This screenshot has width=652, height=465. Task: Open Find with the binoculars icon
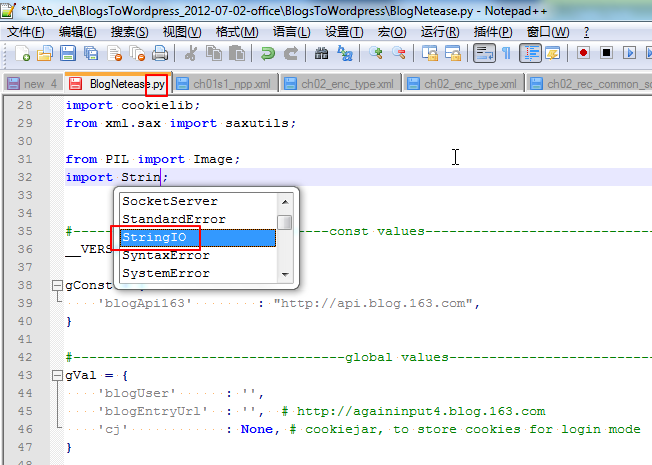click(x=321, y=53)
